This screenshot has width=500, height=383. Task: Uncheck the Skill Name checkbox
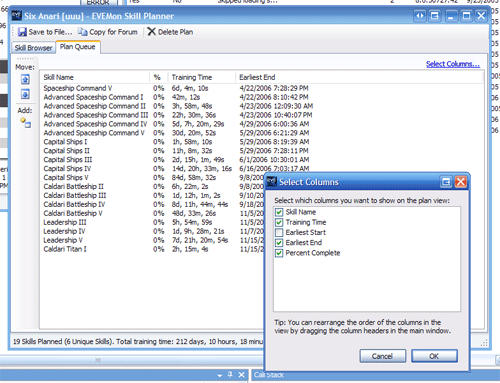point(279,212)
